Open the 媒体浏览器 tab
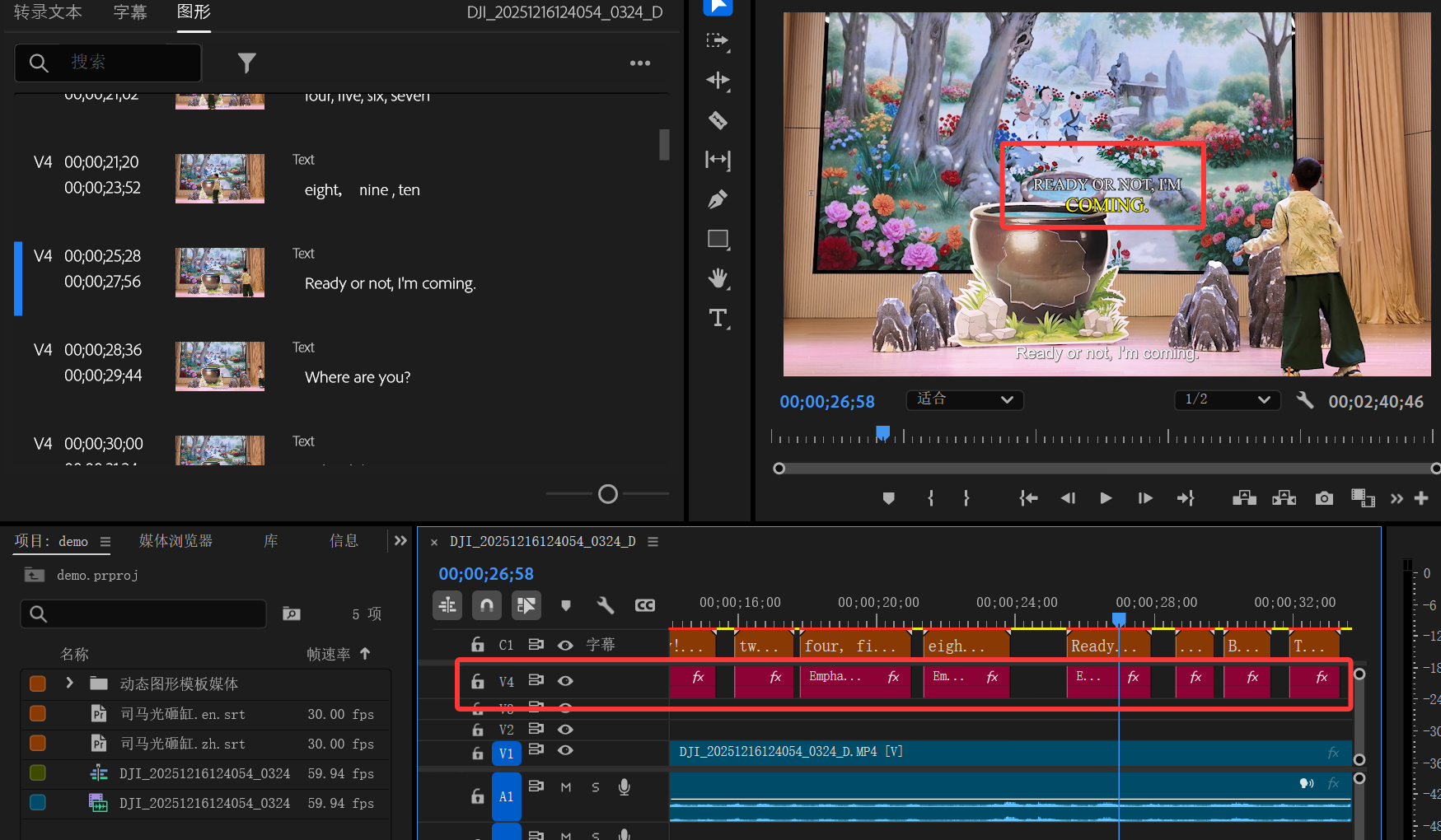The height and width of the screenshot is (840, 1441). [175, 541]
